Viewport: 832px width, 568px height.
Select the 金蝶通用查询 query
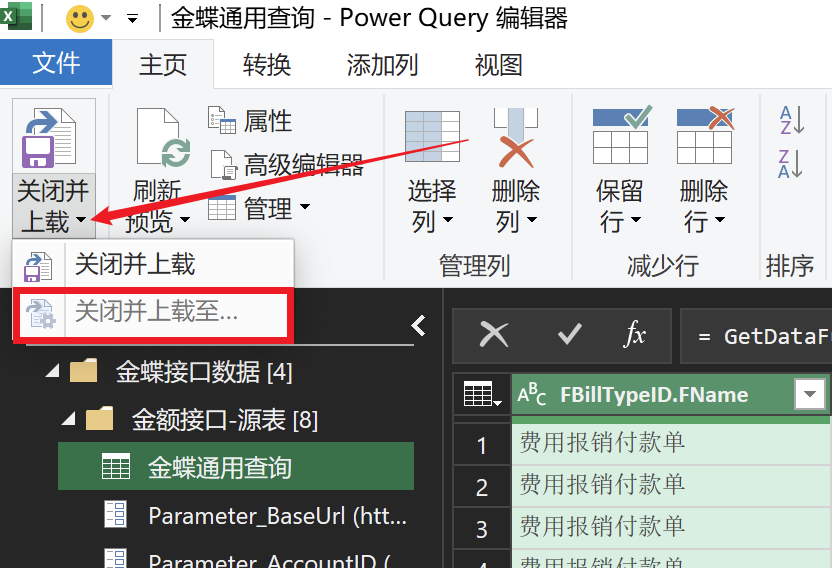[x=236, y=466]
